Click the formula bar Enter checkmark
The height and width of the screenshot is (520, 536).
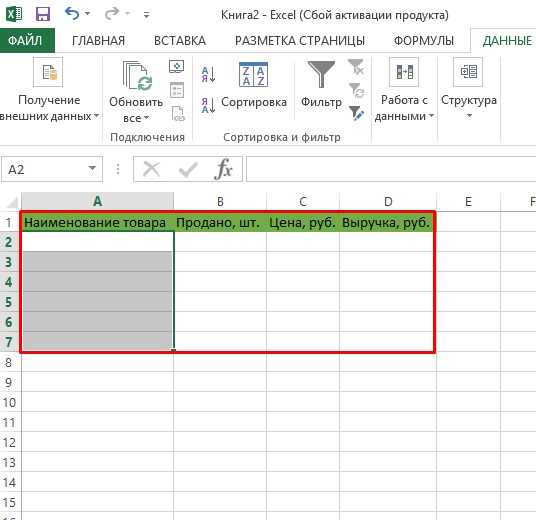coord(188,169)
